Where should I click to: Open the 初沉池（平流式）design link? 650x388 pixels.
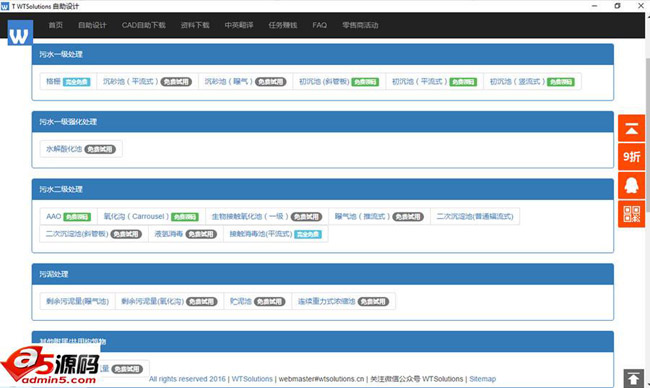pyautogui.click(x=434, y=82)
